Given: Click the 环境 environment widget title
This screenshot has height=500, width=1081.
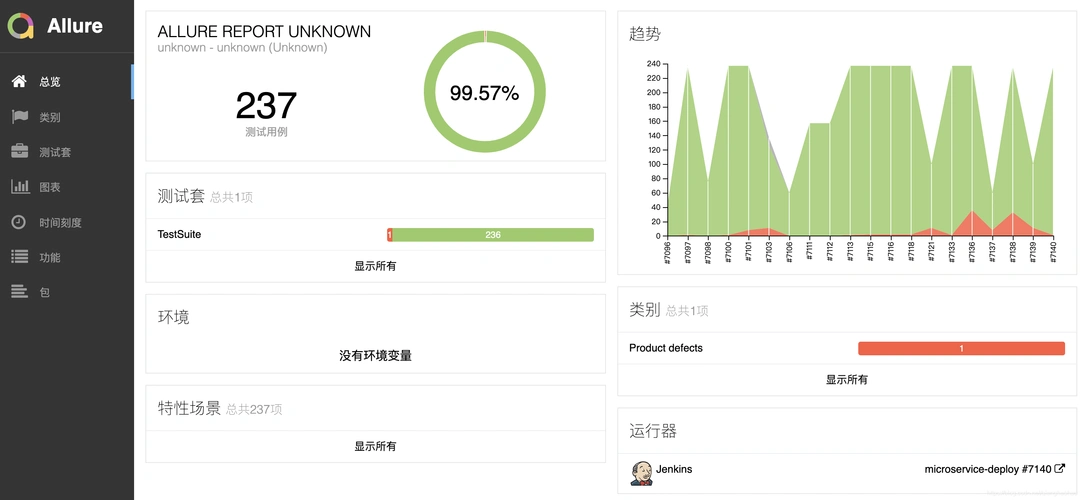Looking at the screenshot, I should pyautogui.click(x=173, y=317).
